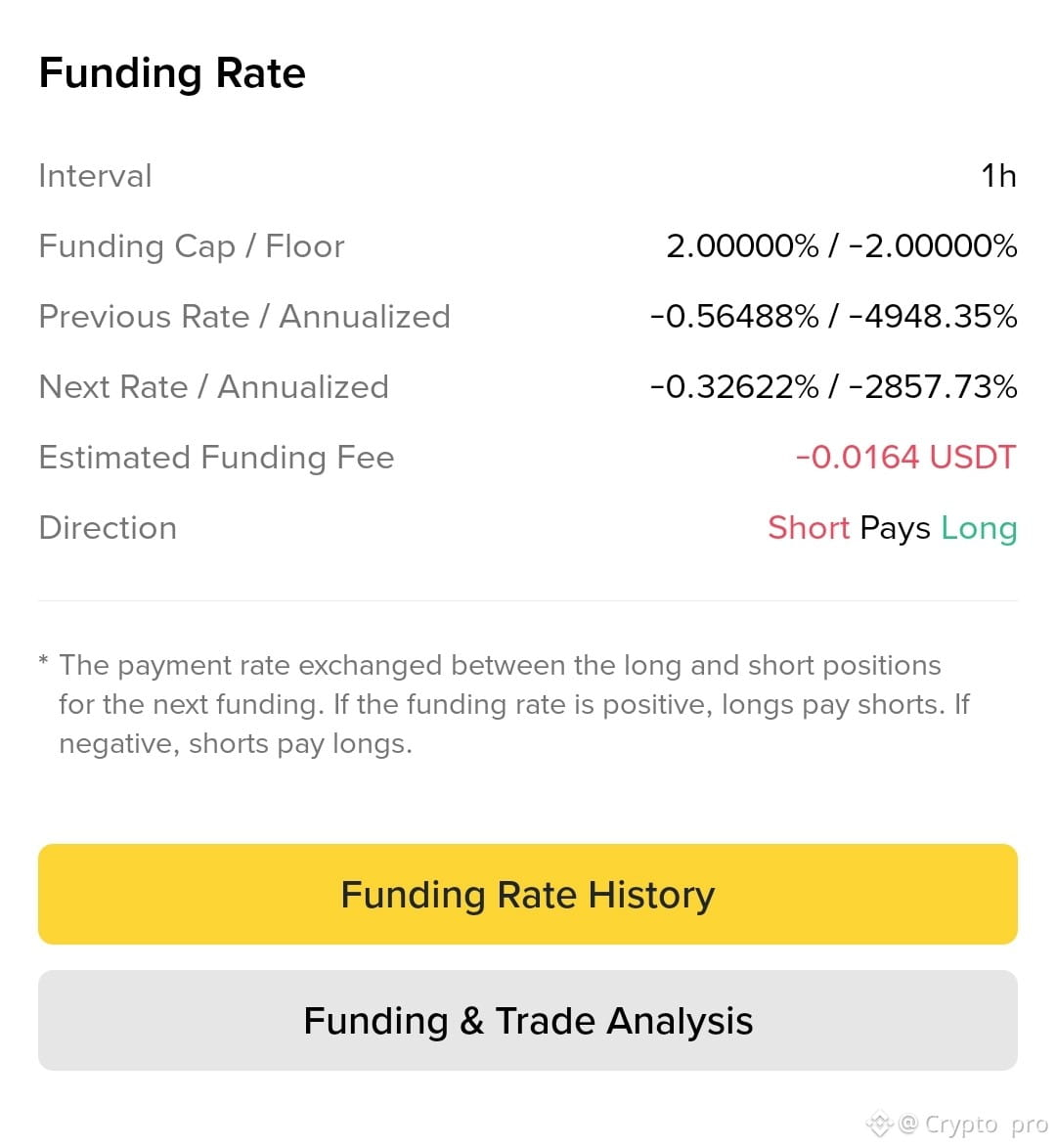
Task: Click the Funding Cap / Floor label
Action: click(191, 246)
